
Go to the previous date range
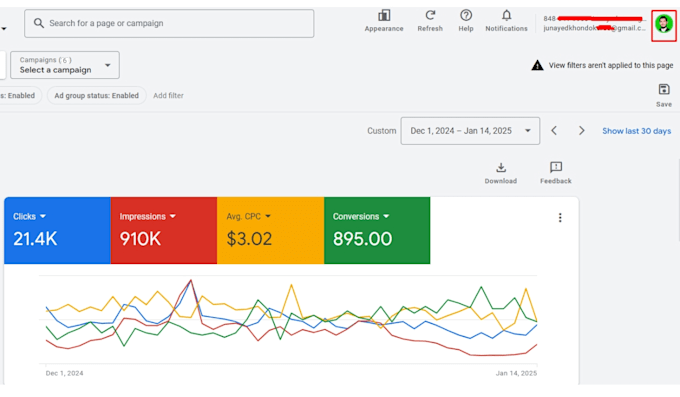(x=554, y=131)
